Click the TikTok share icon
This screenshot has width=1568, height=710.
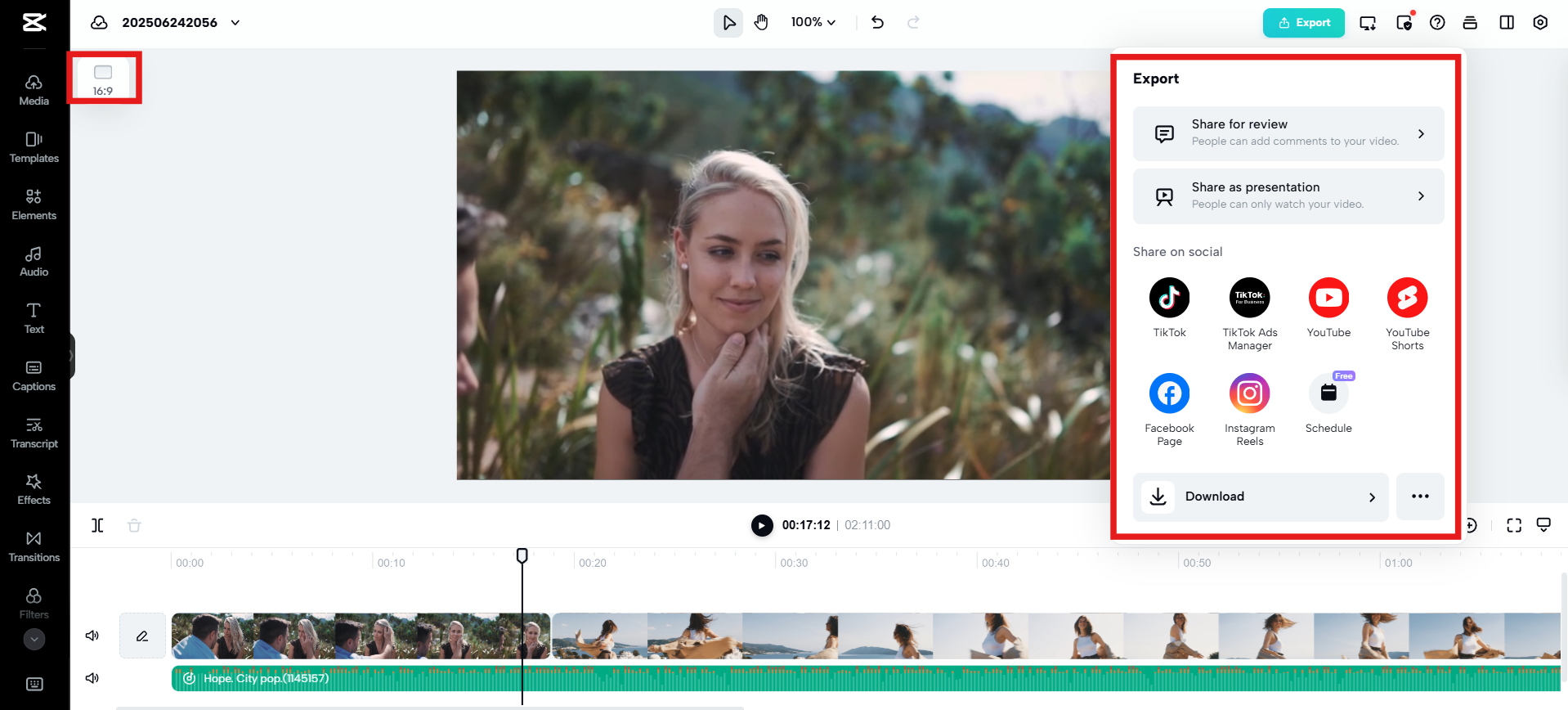click(1169, 298)
